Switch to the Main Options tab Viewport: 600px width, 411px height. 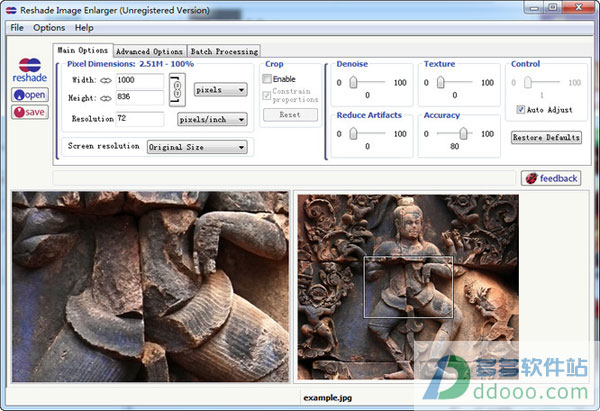click(x=83, y=50)
